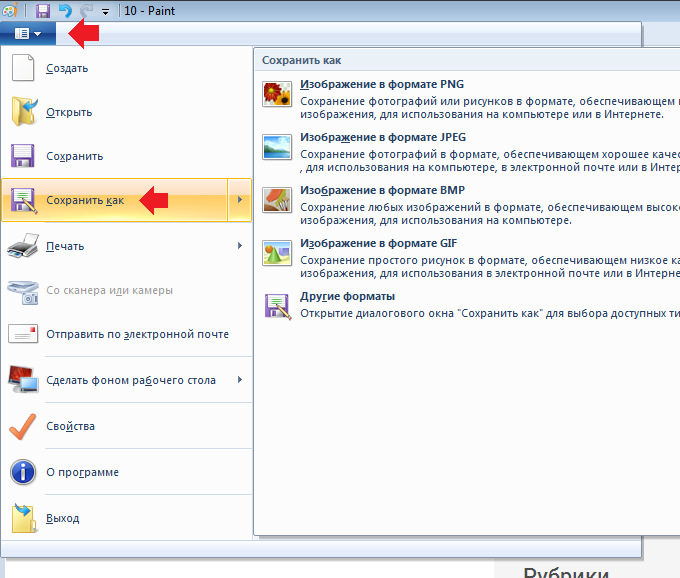Select Изображение в формате BMP title

pyautogui.click(x=382, y=190)
